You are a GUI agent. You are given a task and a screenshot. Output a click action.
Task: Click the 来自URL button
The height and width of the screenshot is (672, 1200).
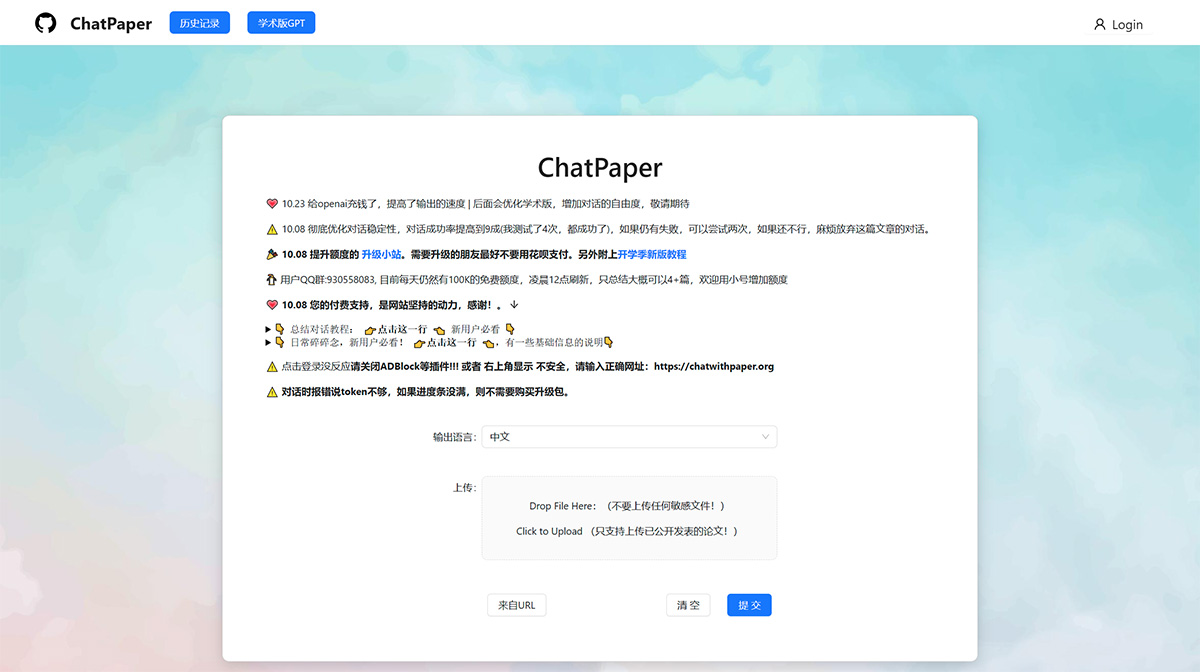(x=516, y=605)
